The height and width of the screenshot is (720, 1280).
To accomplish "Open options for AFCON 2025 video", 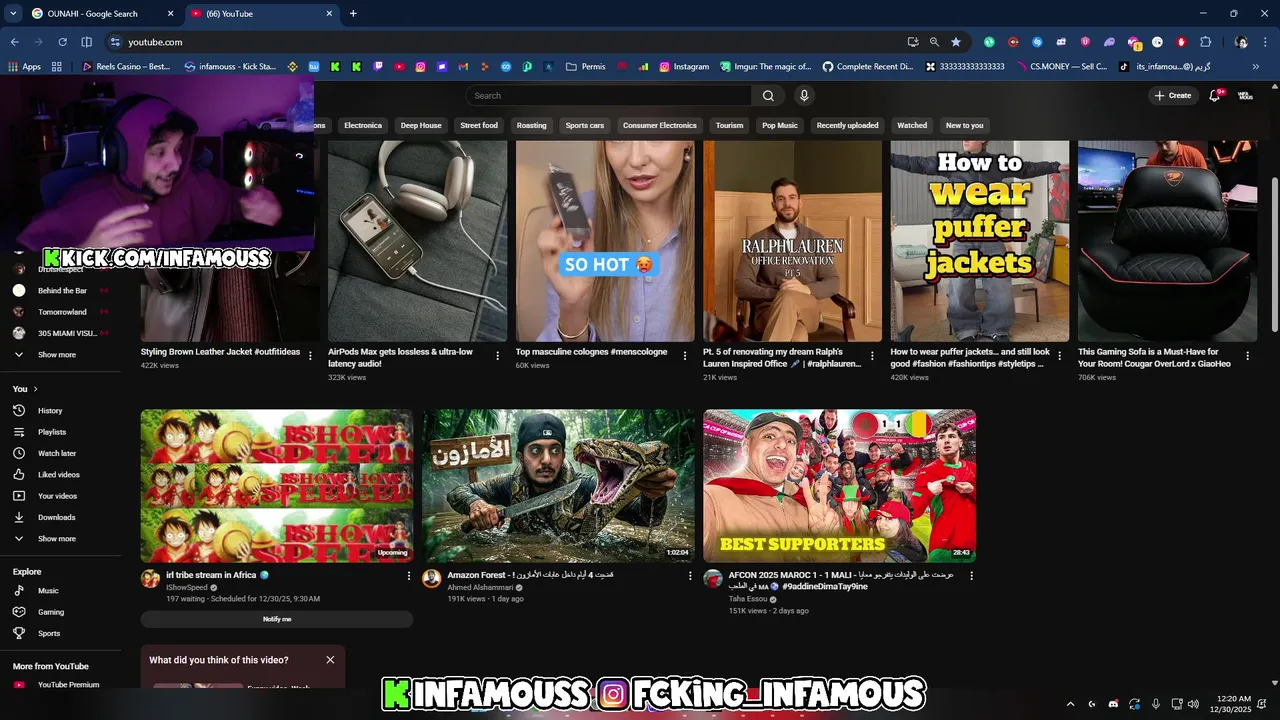I will [971, 576].
